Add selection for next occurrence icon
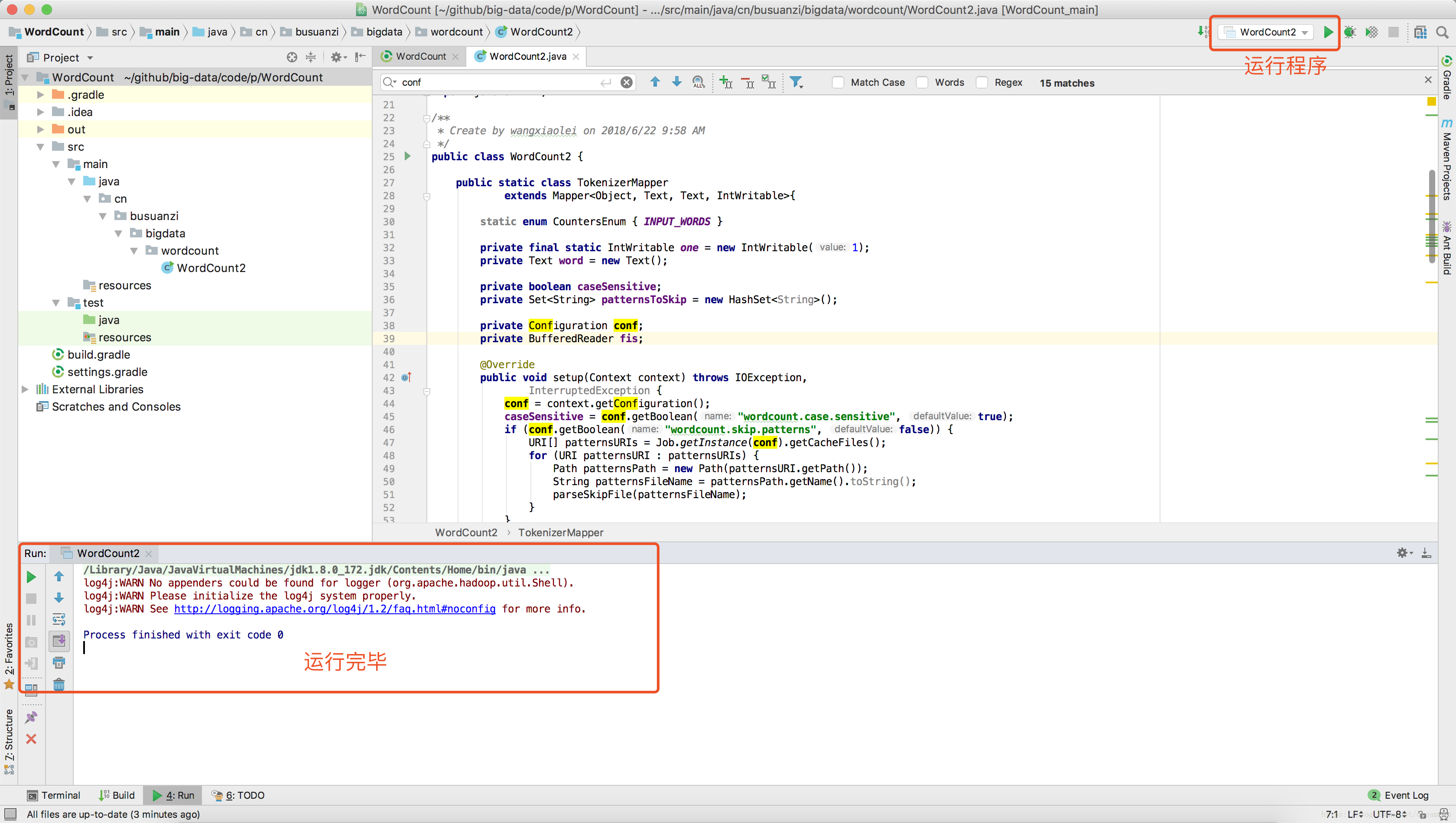1456x823 pixels. (726, 83)
